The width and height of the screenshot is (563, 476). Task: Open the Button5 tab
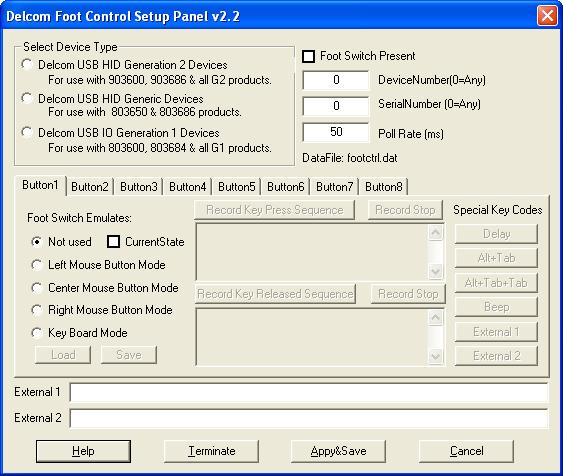(x=237, y=187)
